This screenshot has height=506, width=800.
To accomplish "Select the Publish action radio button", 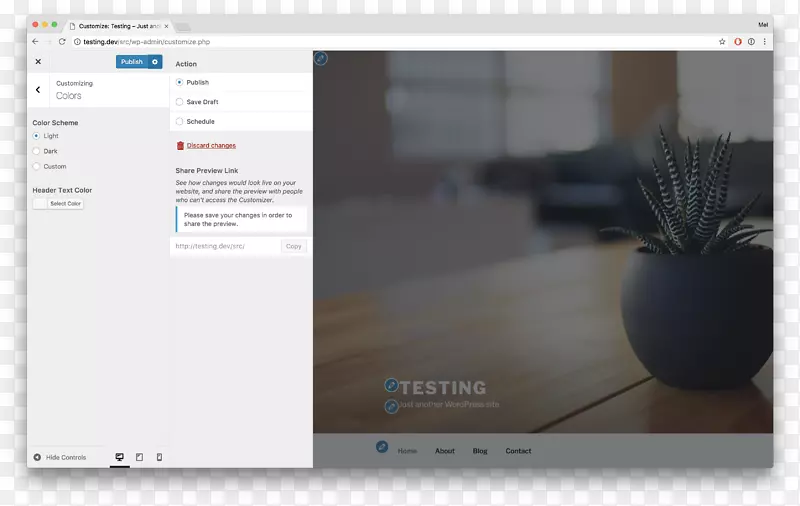I will click(179, 82).
